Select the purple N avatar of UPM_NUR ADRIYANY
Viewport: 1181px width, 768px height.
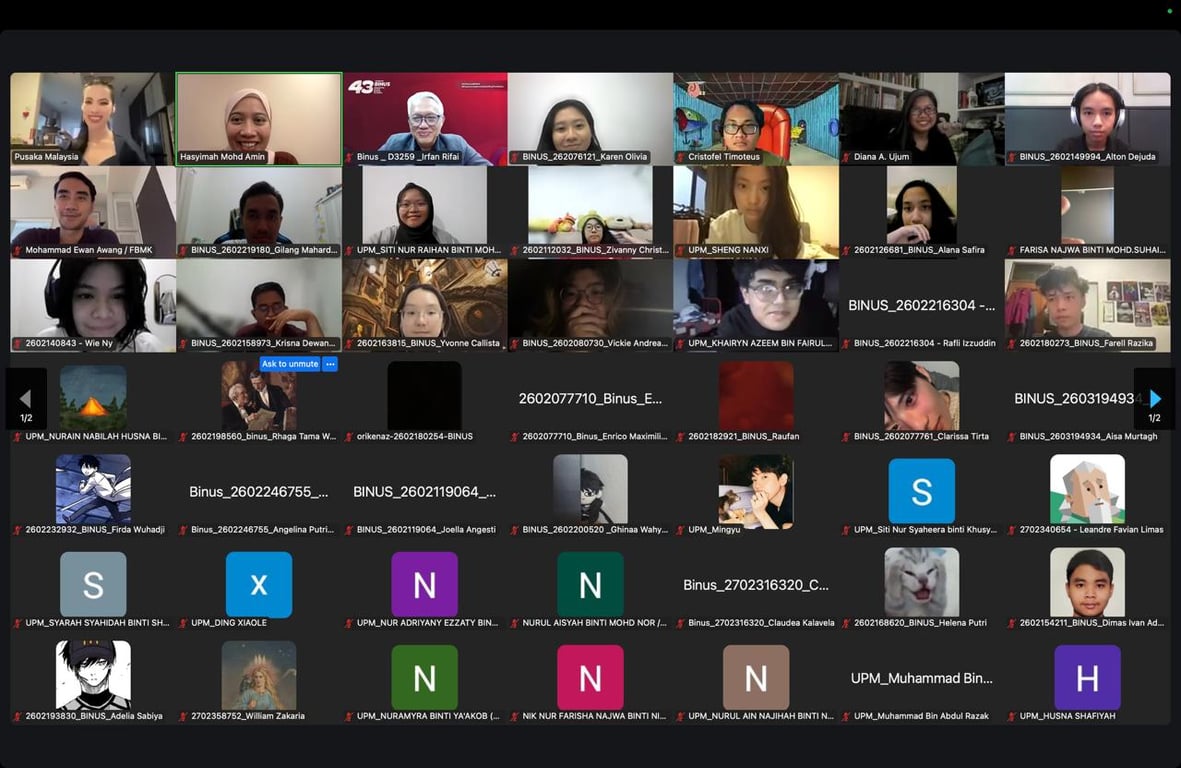[x=424, y=584]
